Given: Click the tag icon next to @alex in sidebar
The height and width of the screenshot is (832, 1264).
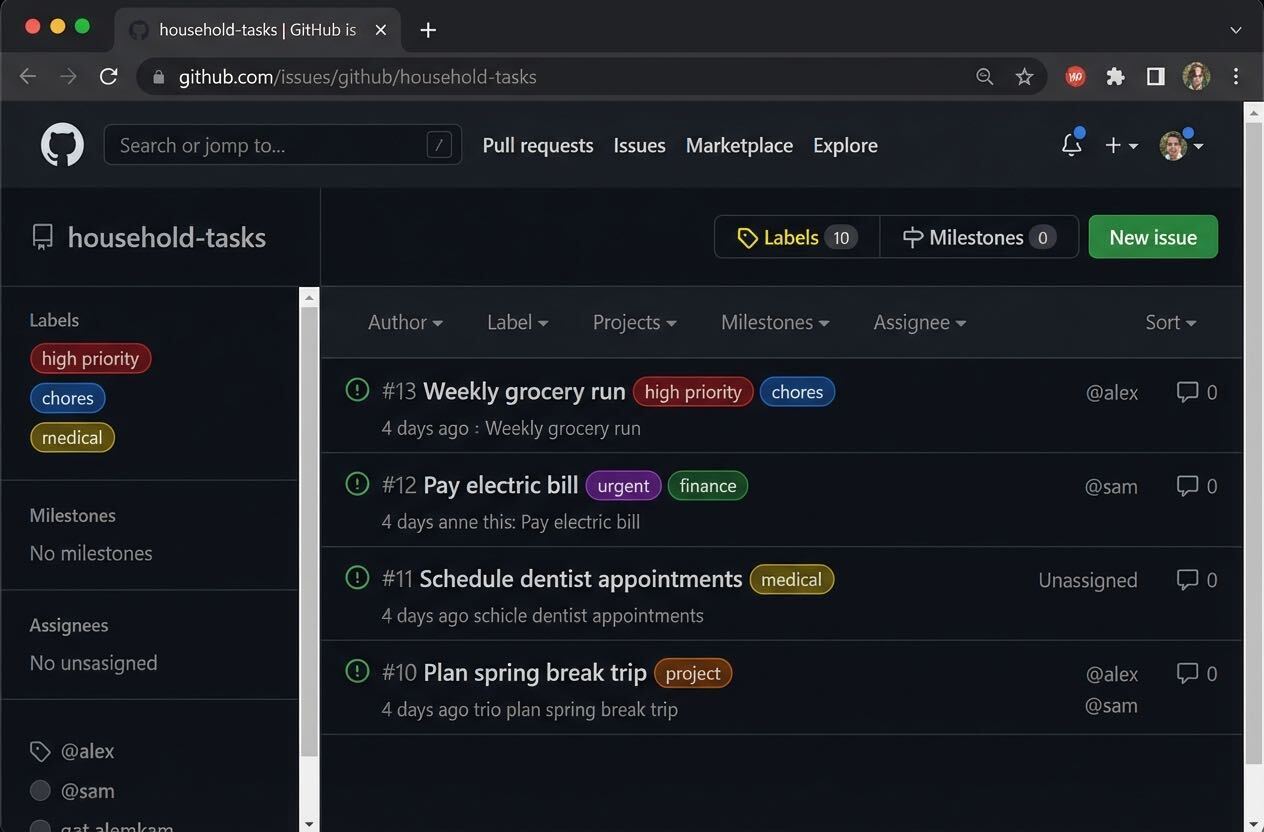Looking at the screenshot, I should [x=40, y=751].
